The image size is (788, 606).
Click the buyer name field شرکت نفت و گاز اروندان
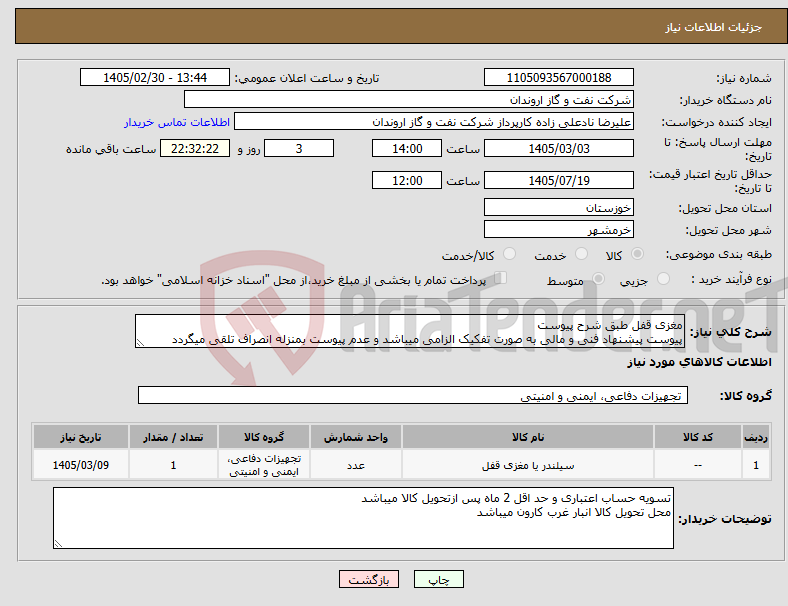[x=409, y=99]
